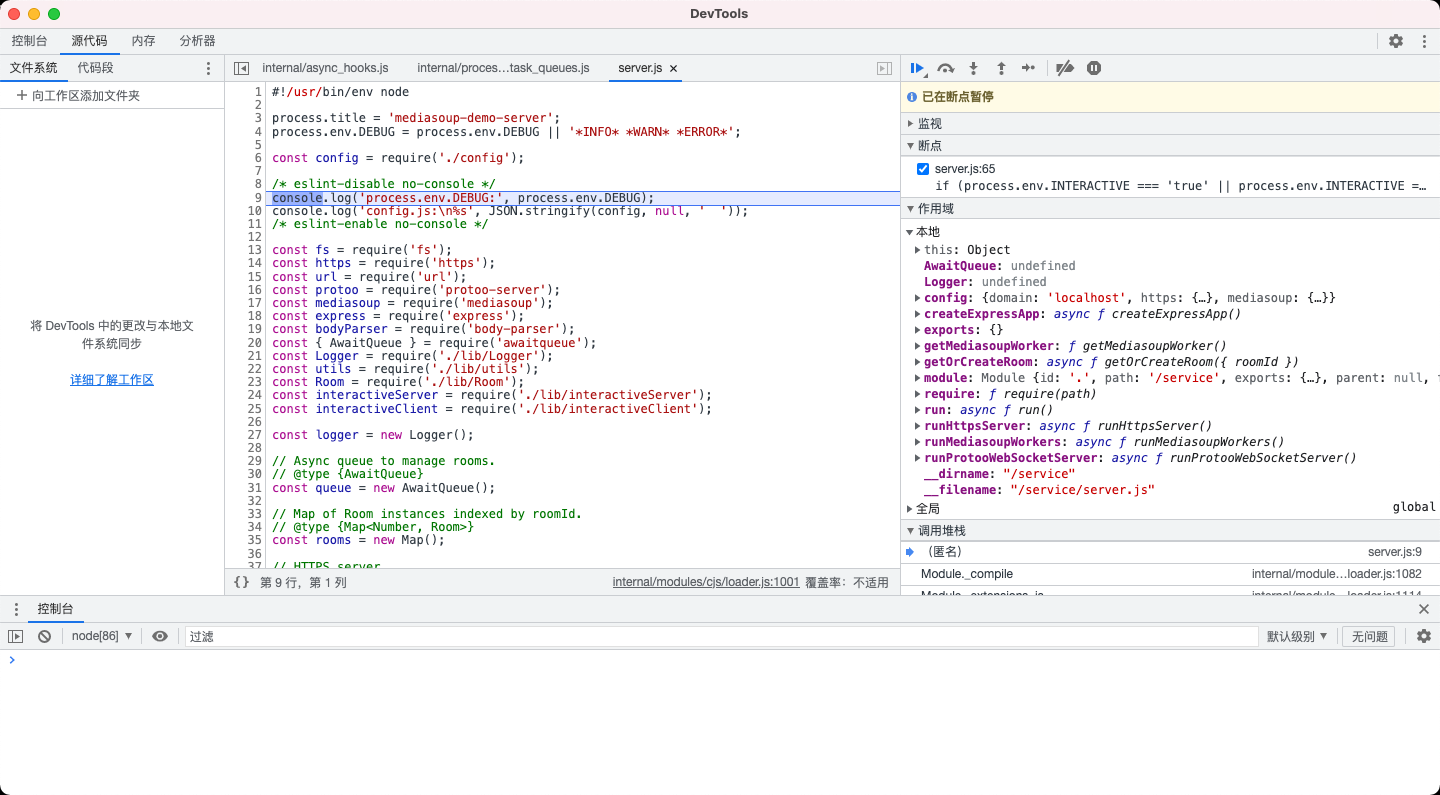This screenshot has width=1440, height=795.
Task: Open the internal/async_hooks.js file tab
Action: tap(325, 68)
